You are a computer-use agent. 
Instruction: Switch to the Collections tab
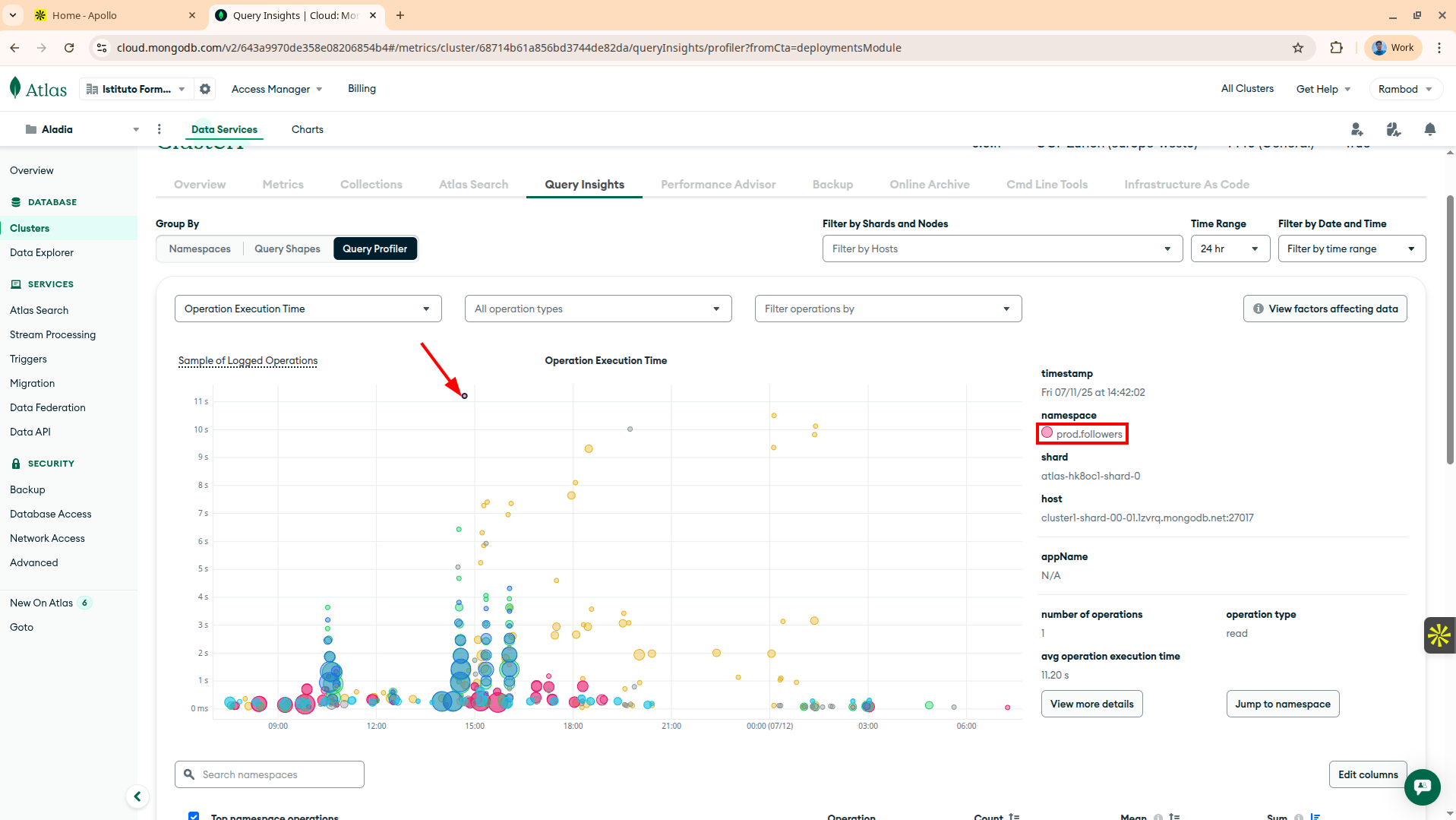[x=371, y=185]
